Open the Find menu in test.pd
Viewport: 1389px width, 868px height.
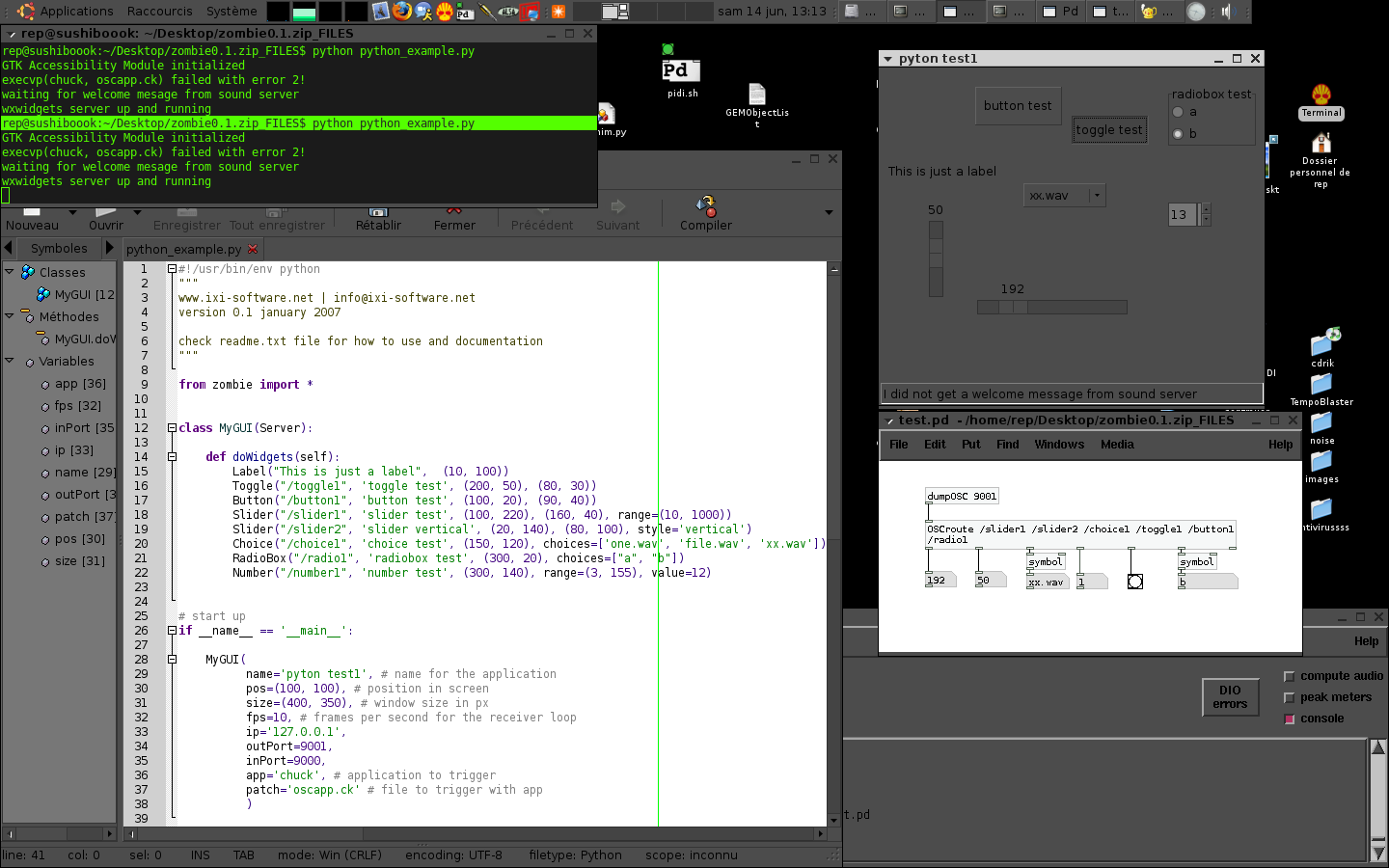click(1007, 445)
